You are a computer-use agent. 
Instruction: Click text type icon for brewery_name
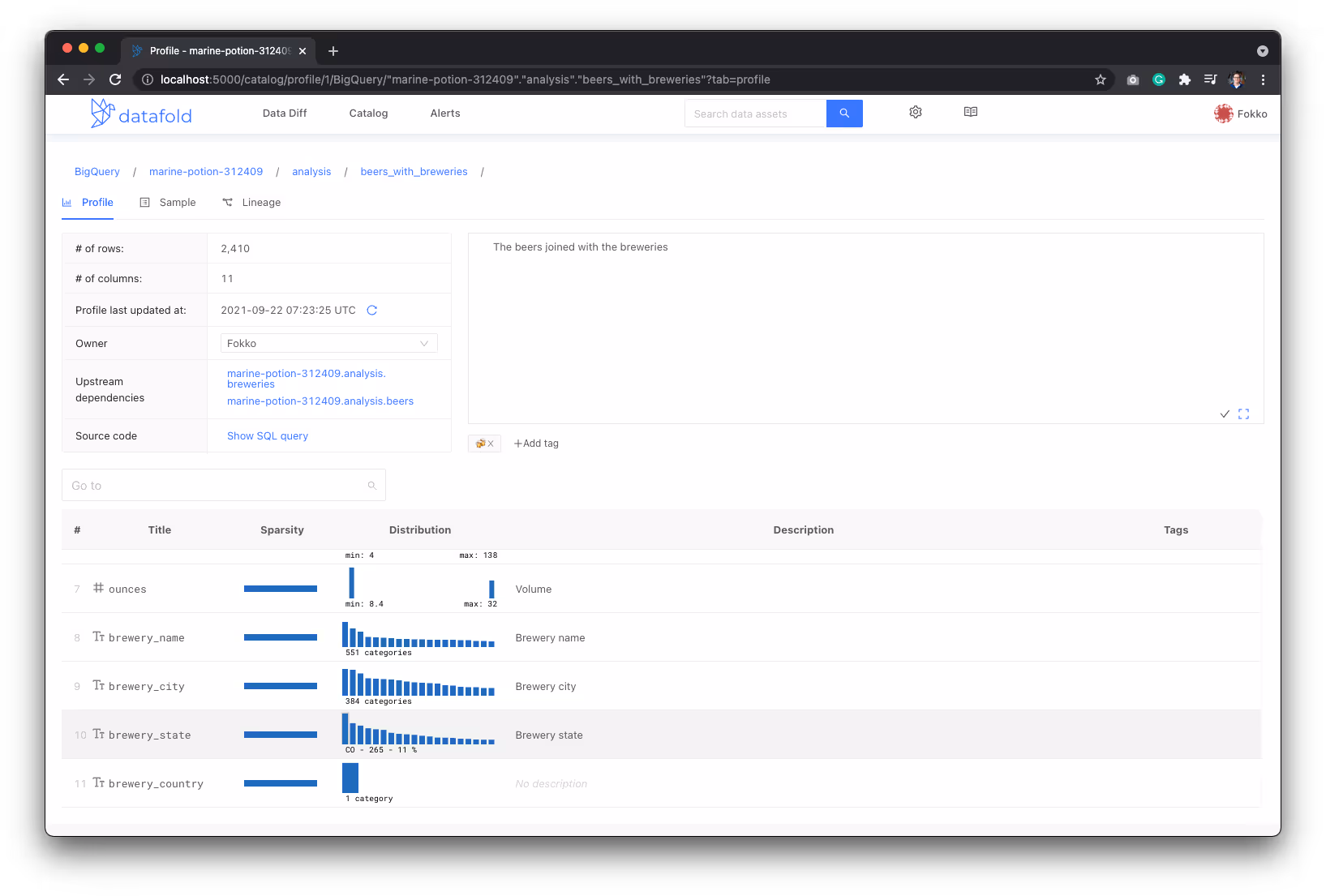click(98, 637)
